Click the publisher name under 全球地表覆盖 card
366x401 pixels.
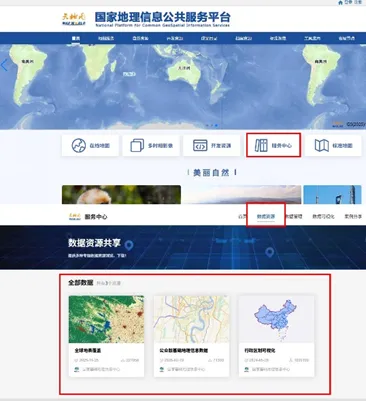[101, 369]
